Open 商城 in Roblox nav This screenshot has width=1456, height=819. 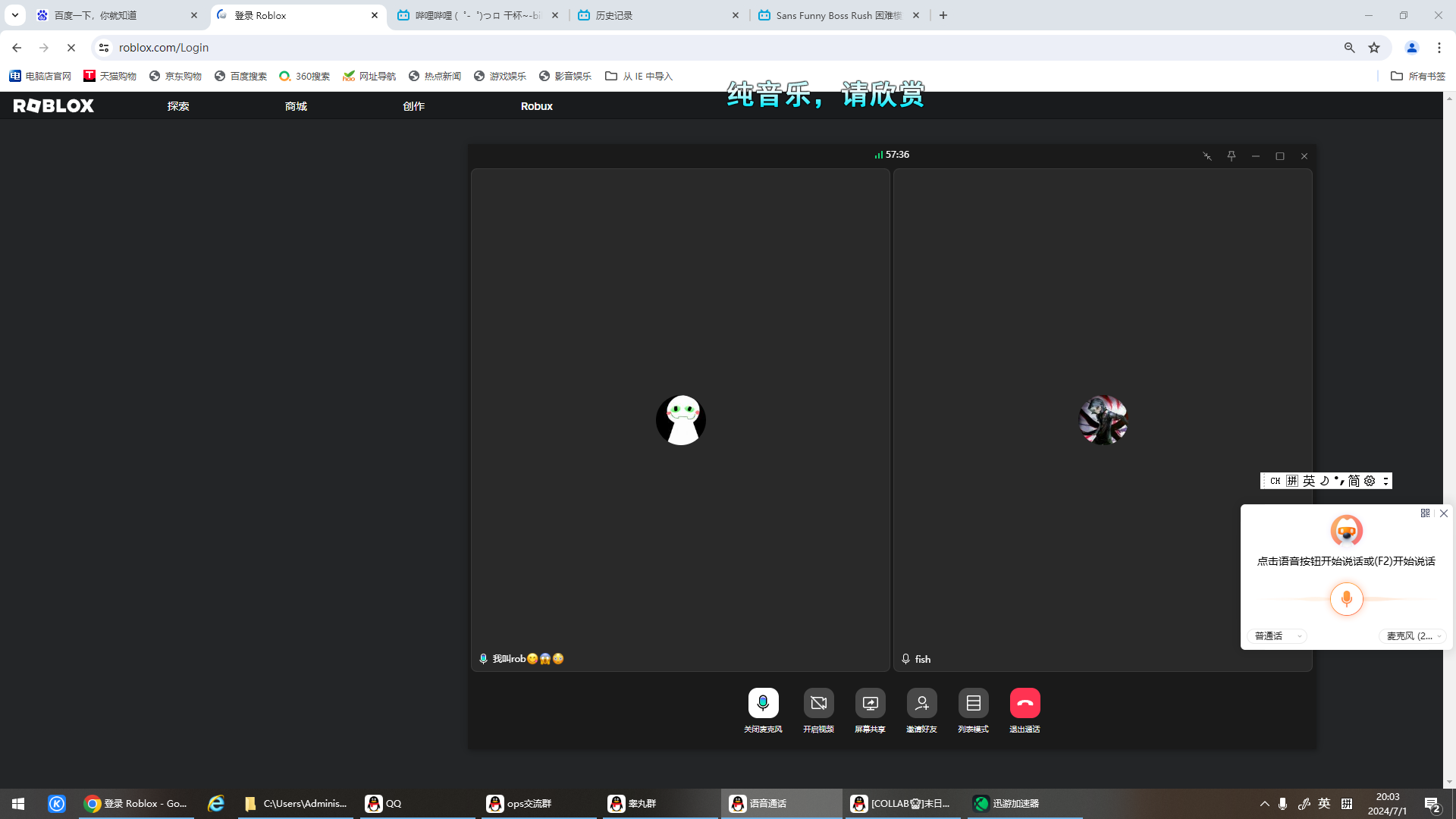pyautogui.click(x=296, y=106)
